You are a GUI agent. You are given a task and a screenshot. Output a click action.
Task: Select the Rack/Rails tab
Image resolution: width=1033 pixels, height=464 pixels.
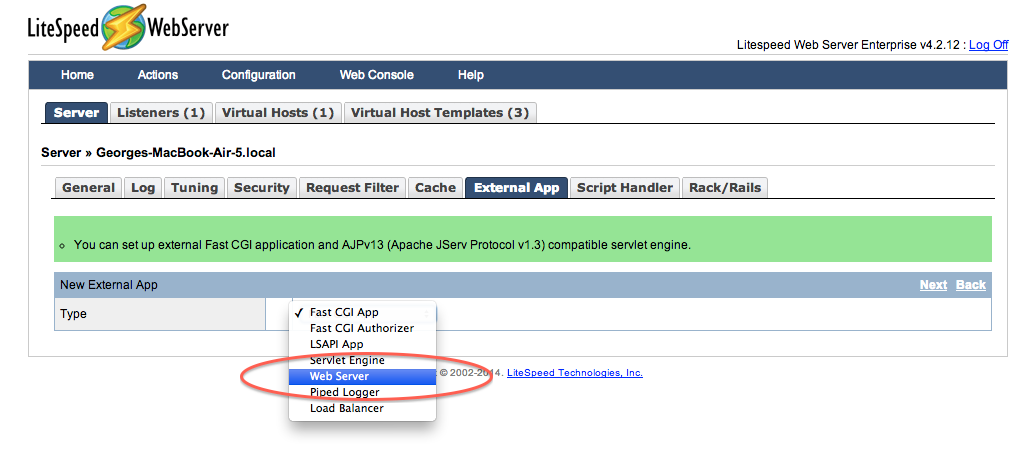tap(725, 188)
